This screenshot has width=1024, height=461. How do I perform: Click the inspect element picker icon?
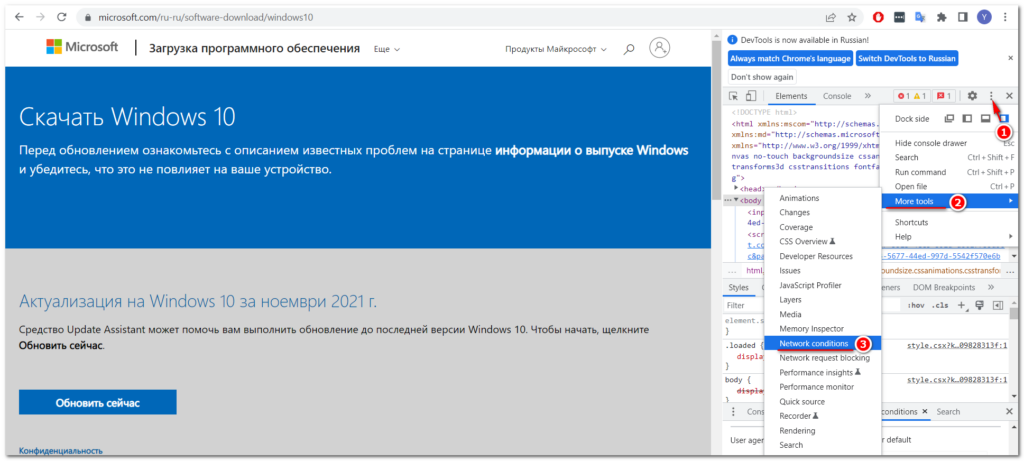733,96
